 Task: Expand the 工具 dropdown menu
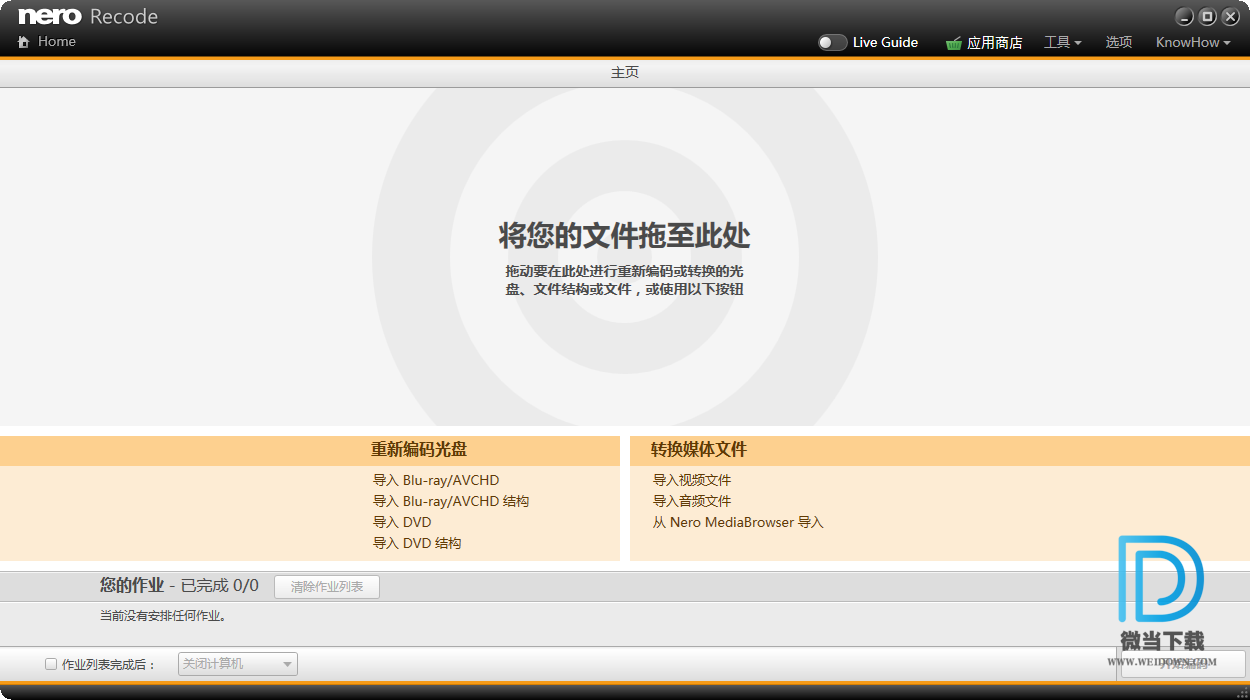1062,42
